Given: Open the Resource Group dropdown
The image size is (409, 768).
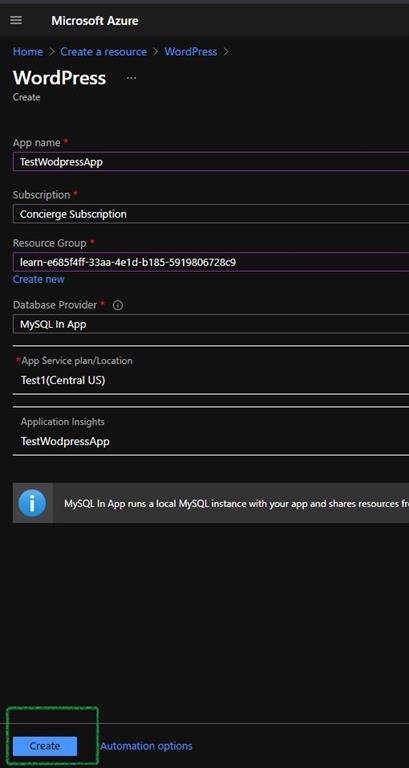Looking at the screenshot, I should [211, 262].
